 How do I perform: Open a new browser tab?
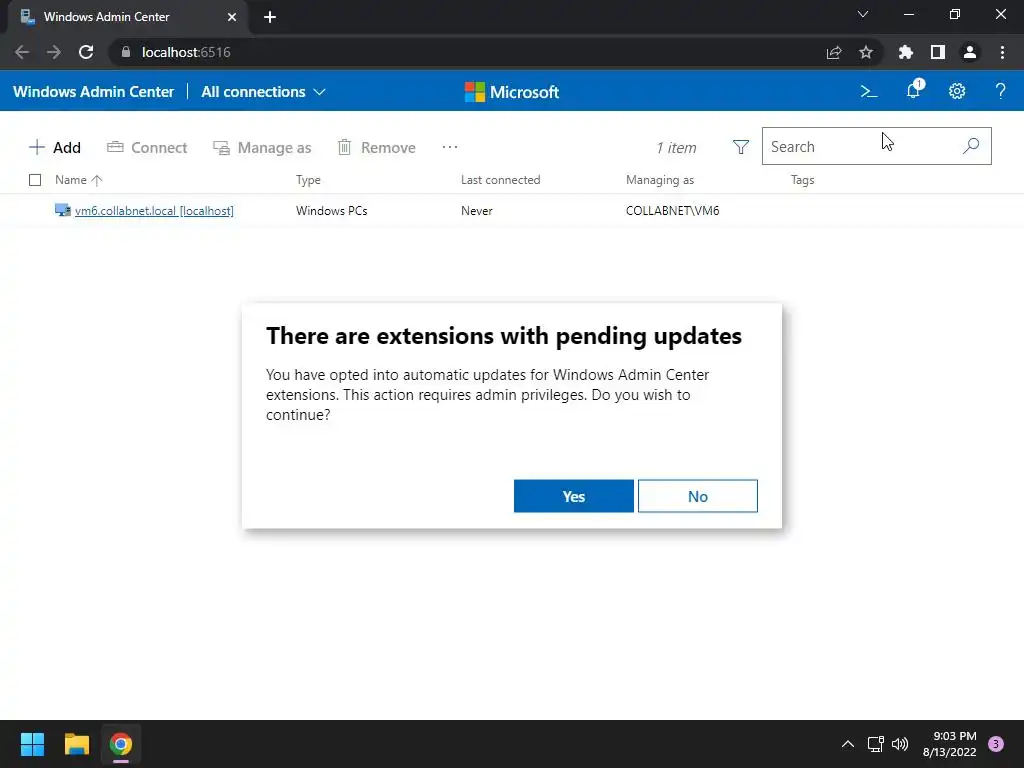tap(270, 17)
